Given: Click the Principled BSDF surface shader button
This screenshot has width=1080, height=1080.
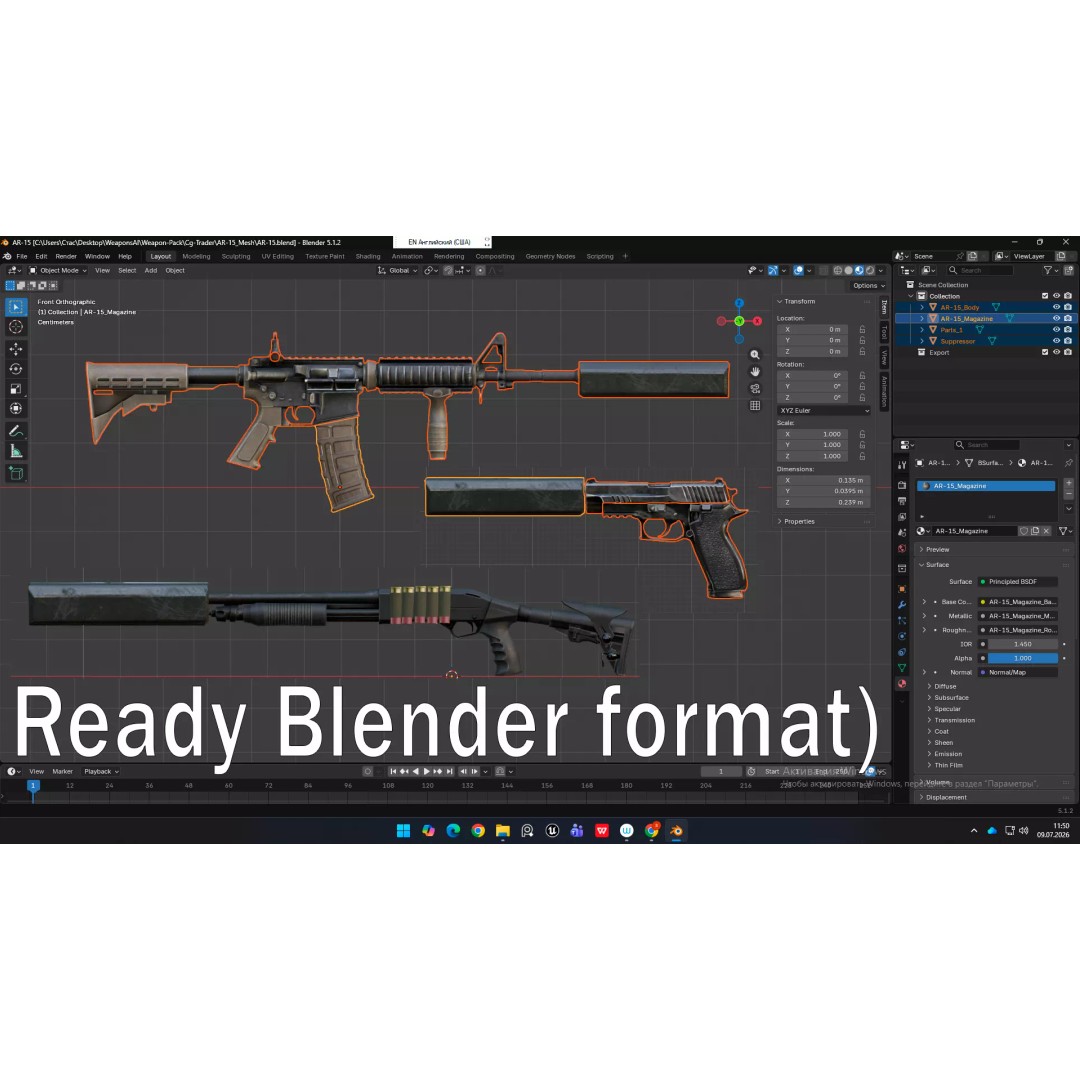Looking at the screenshot, I should coord(1017,582).
